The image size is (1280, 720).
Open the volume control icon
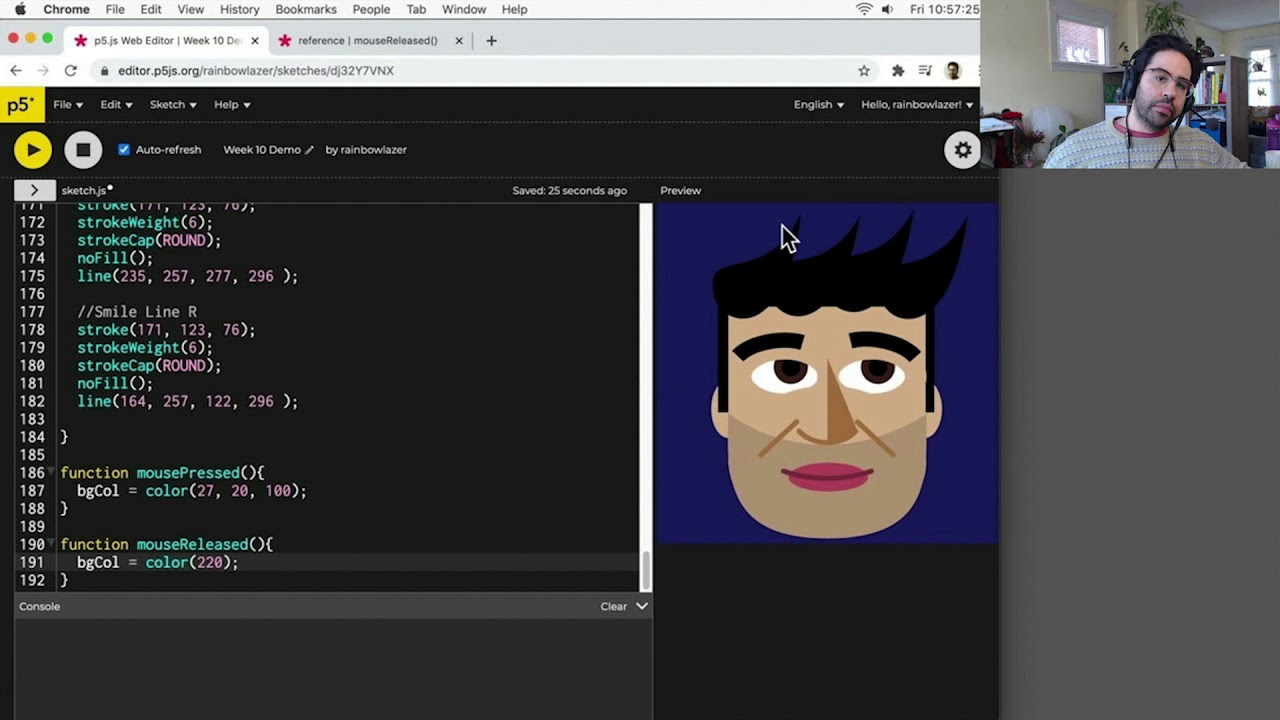click(887, 9)
